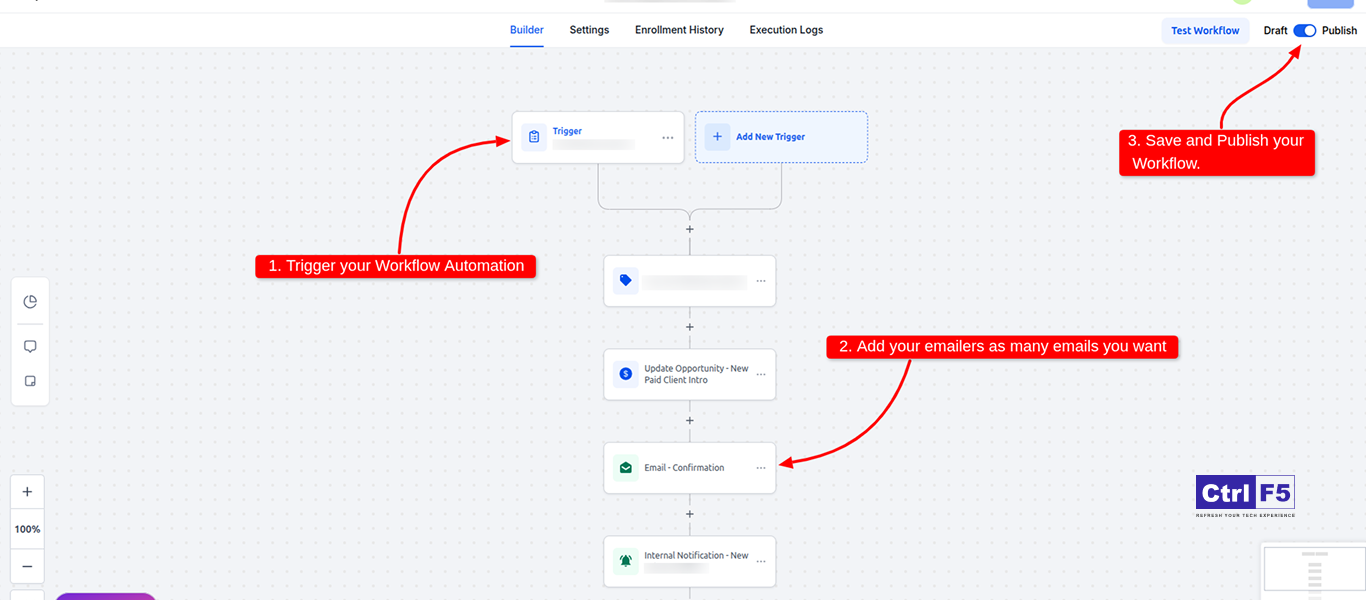Click the Internal Notification bell icon
1366x600 pixels.
point(626,561)
